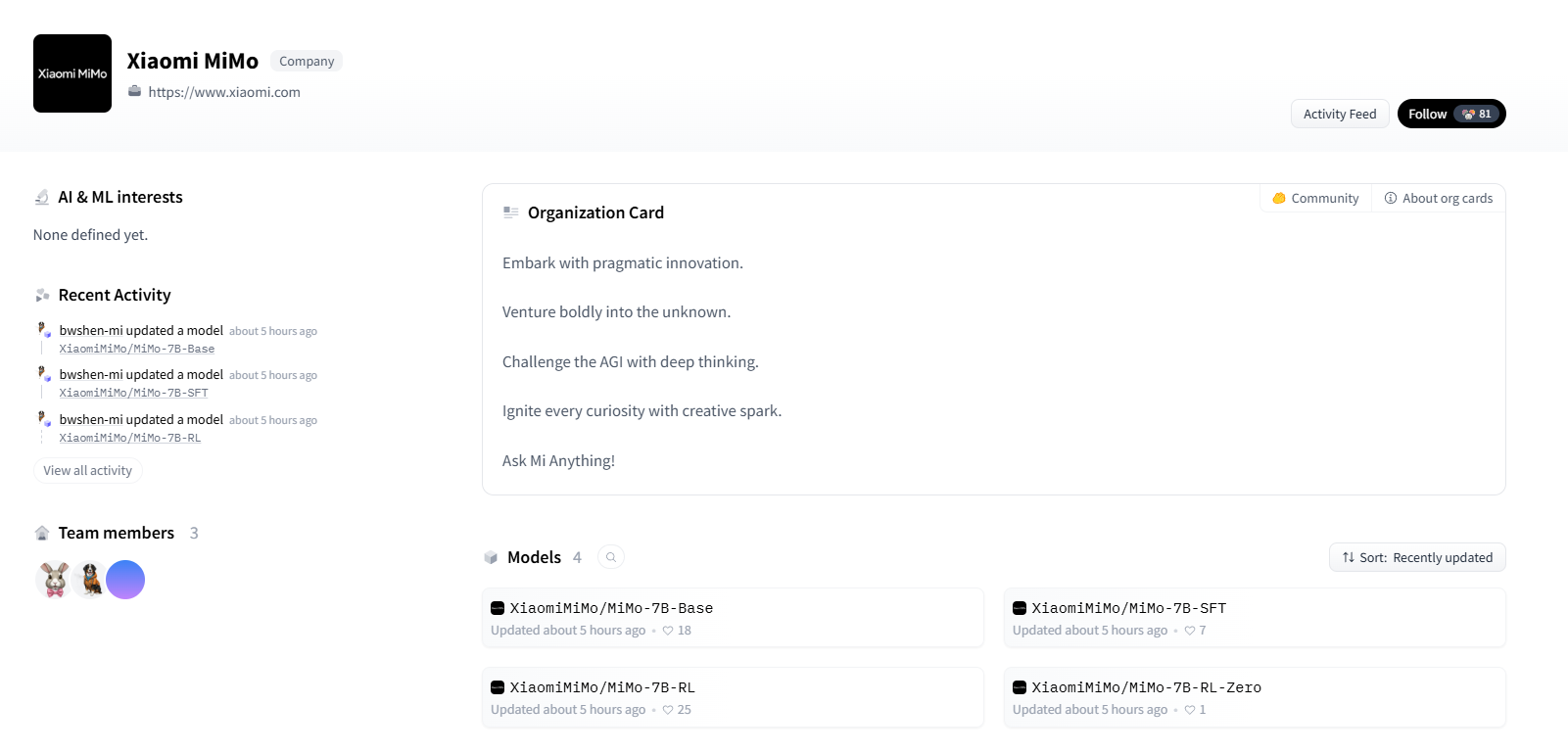Click bwshen-mi avatar beside MiMo-7B-Base activity
The height and width of the screenshot is (753, 1568).
43,330
